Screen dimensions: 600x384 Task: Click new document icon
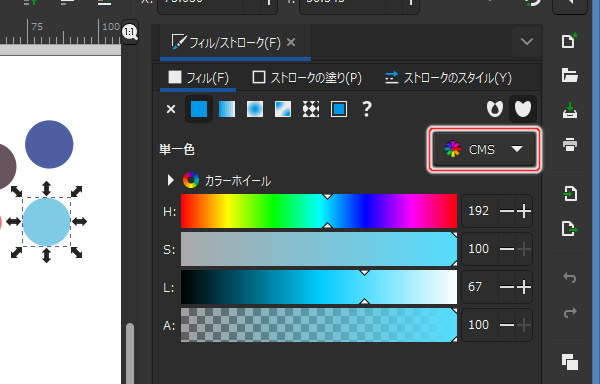[x=569, y=41]
